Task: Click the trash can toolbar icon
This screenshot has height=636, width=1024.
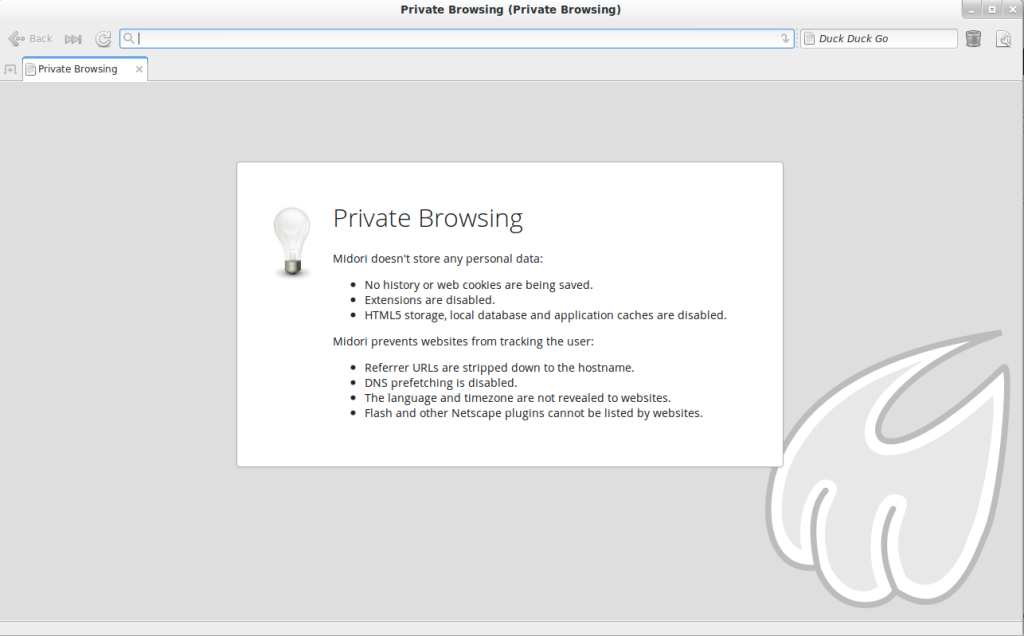Action: (973, 39)
